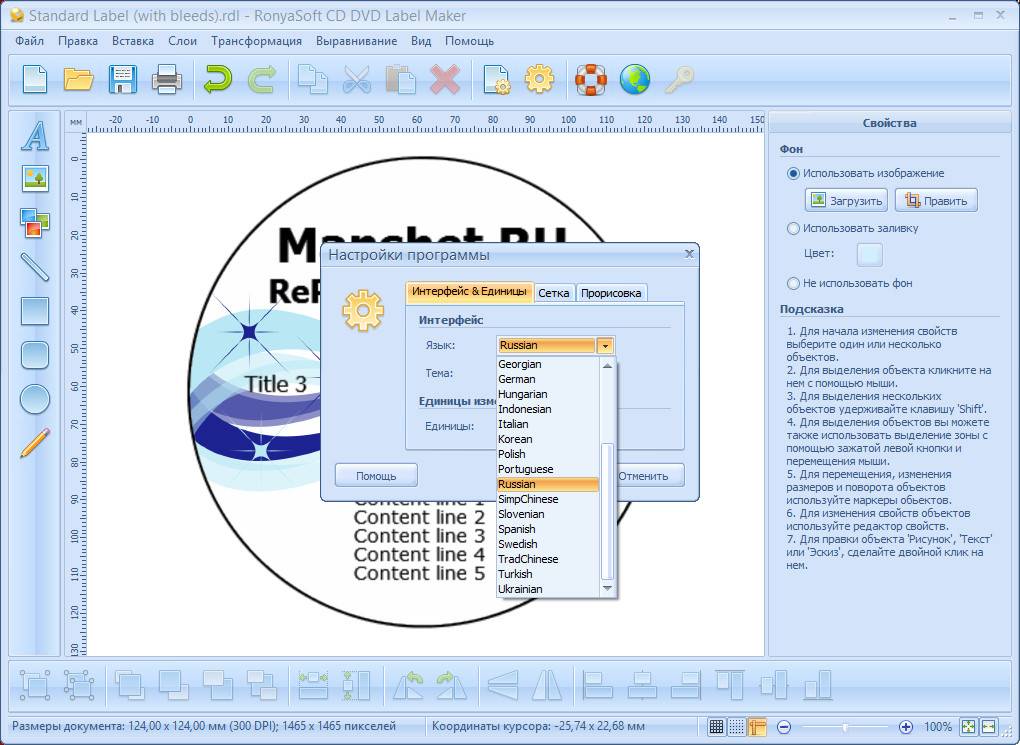The image size is (1020, 745).
Task: Paste using the clipboard icon
Action: tap(401, 79)
